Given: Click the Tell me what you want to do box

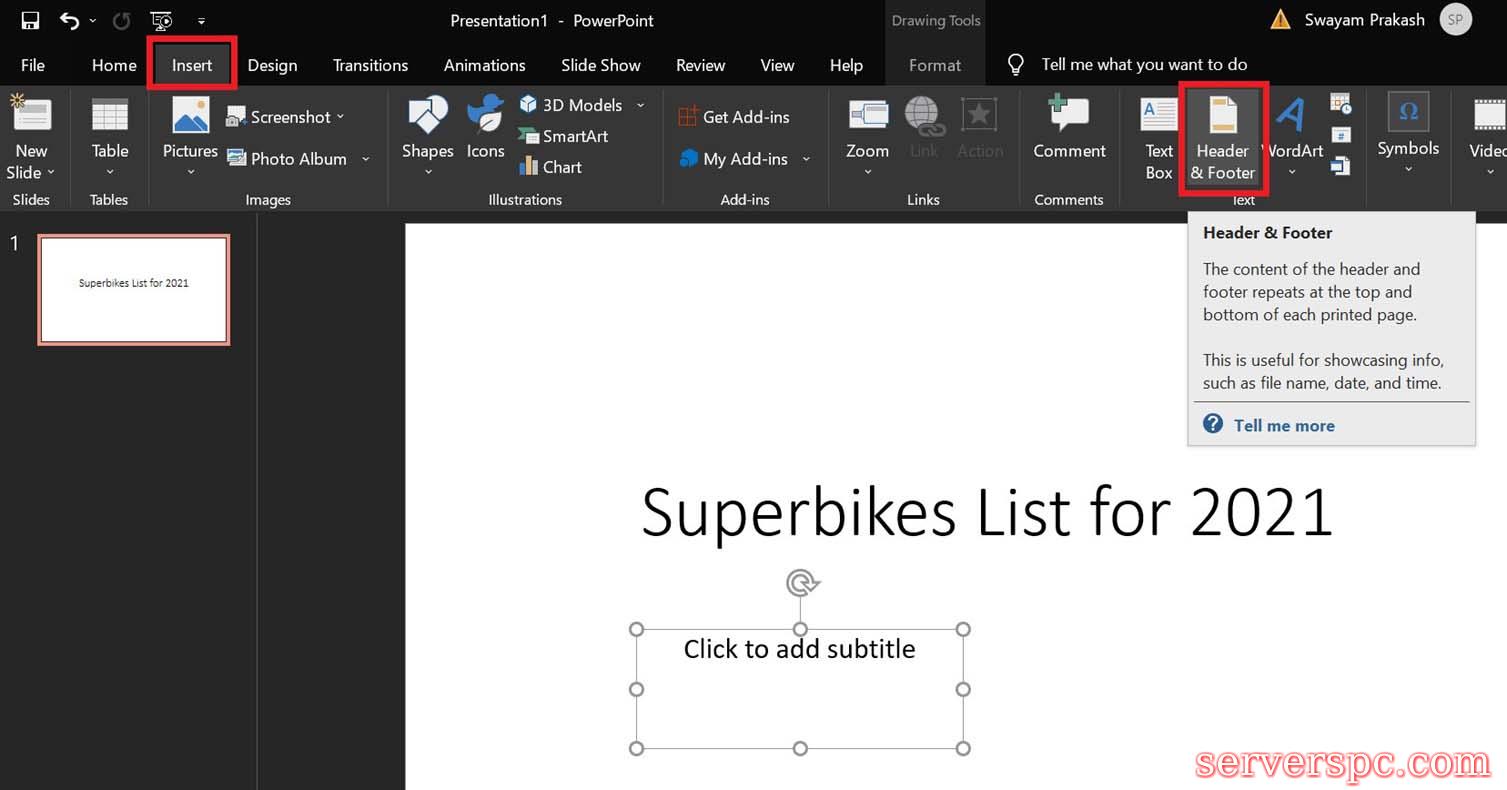Looking at the screenshot, I should click(x=1144, y=65).
